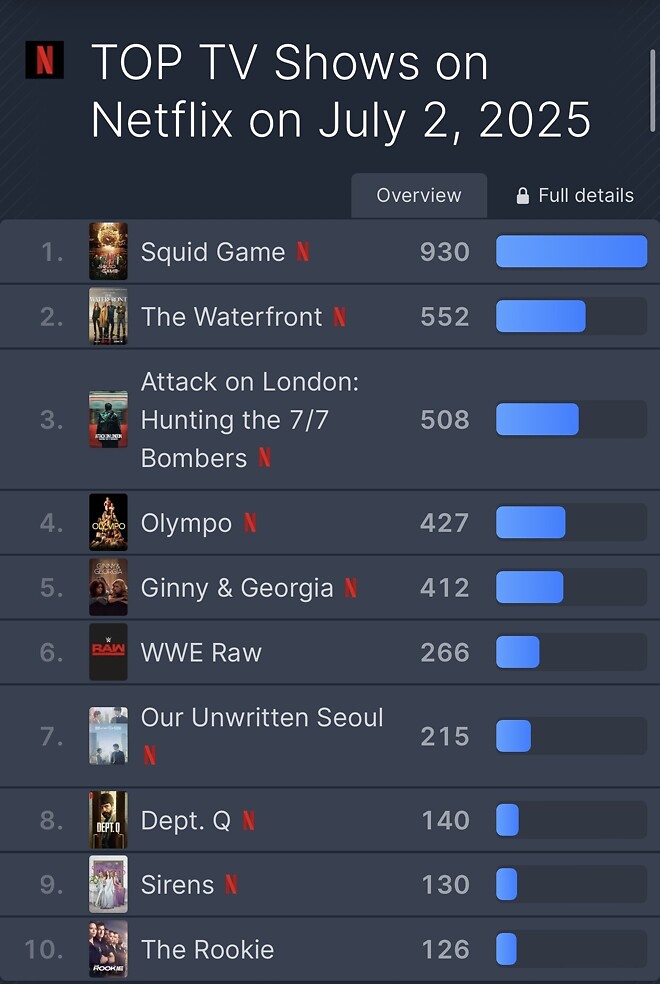Click the Netflix N badge beside Ginny & Georgia
This screenshot has width=660, height=984.
[351, 588]
